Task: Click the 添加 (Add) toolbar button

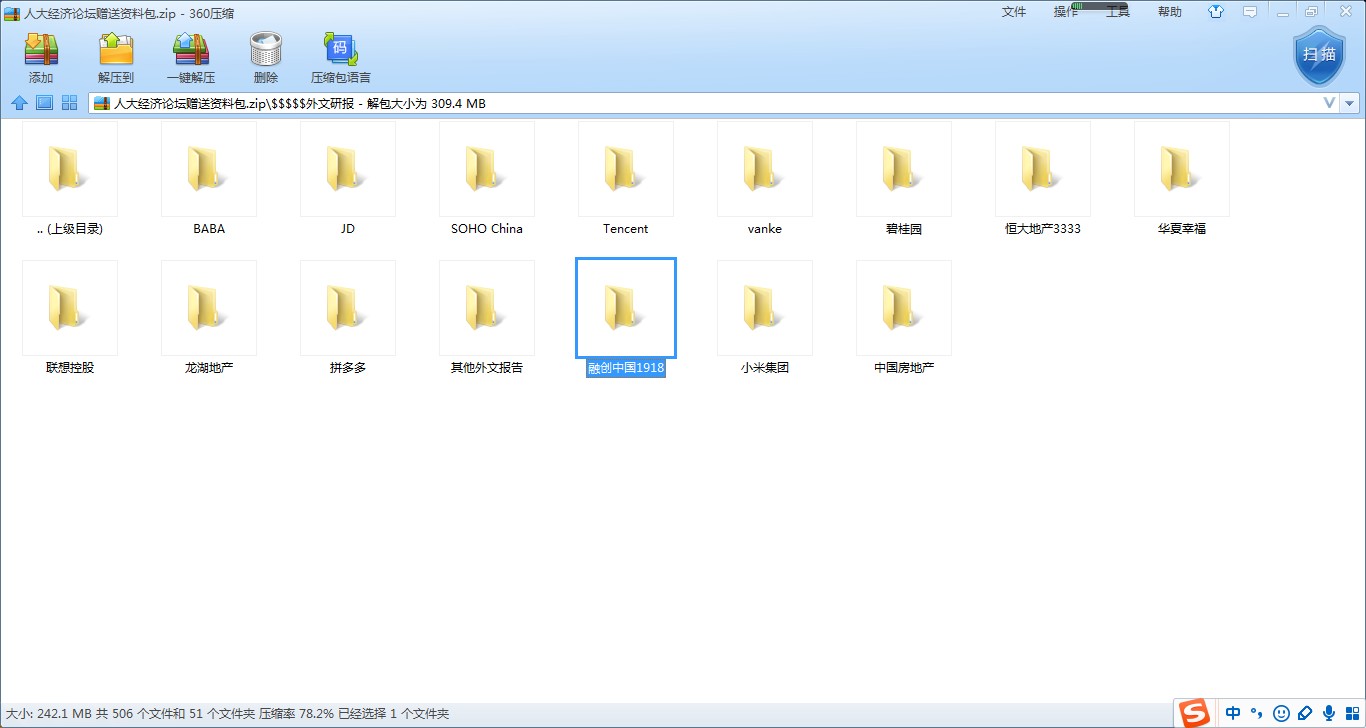Action: pos(41,58)
